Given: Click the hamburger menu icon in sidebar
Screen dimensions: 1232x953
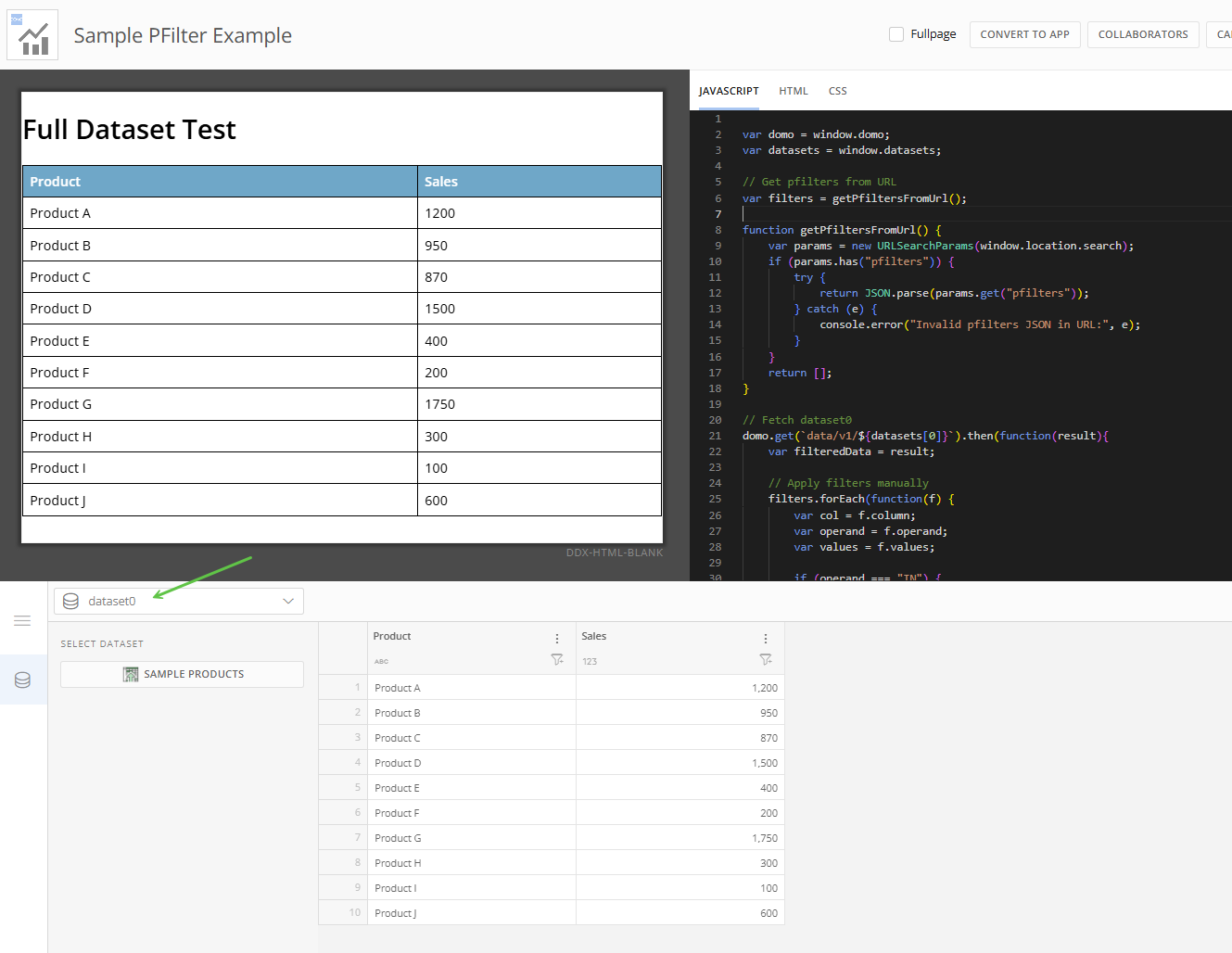Looking at the screenshot, I should (x=23, y=620).
